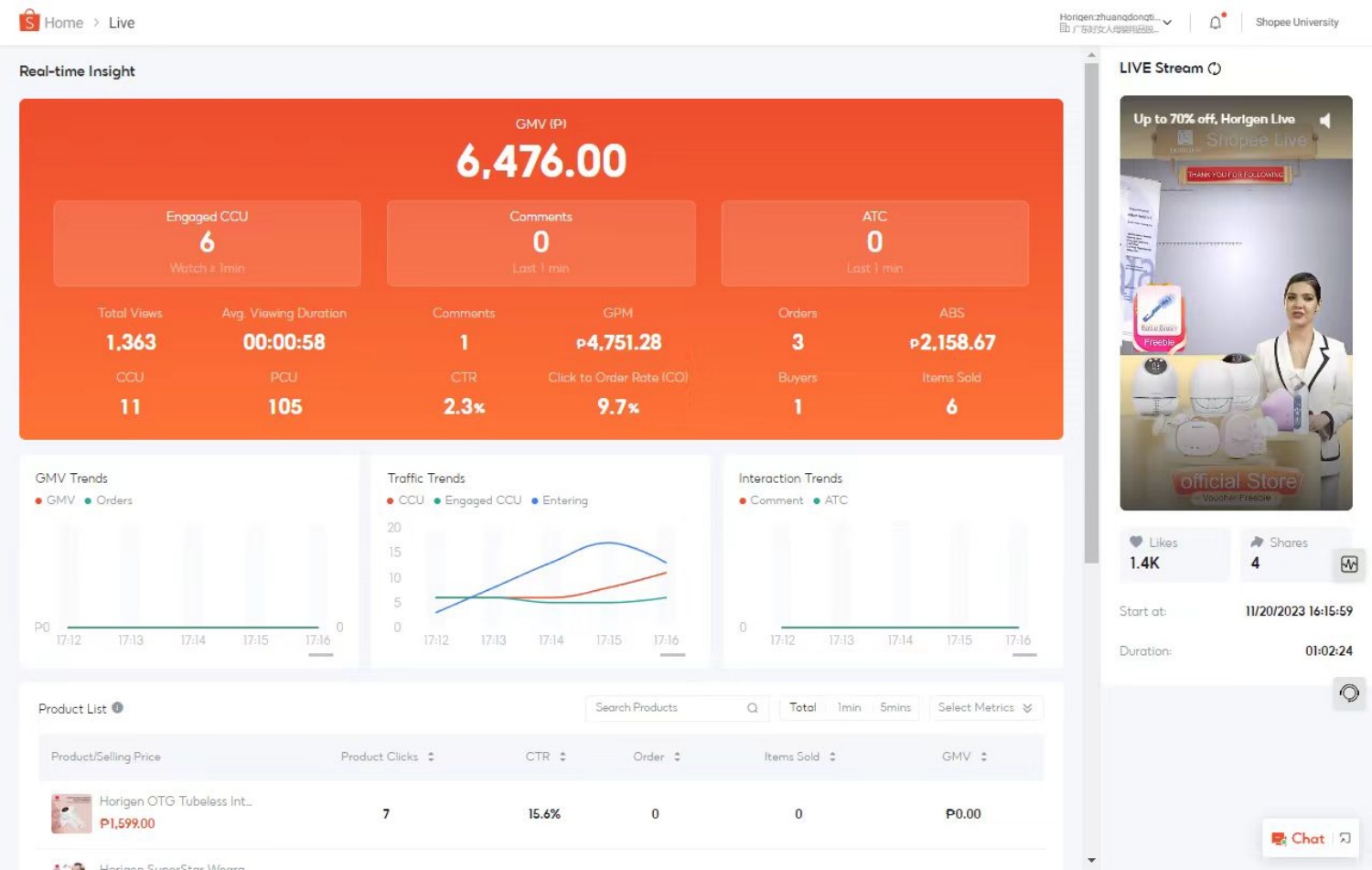Toggle CCU legend in Traffic Trends

pyautogui.click(x=405, y=500)
